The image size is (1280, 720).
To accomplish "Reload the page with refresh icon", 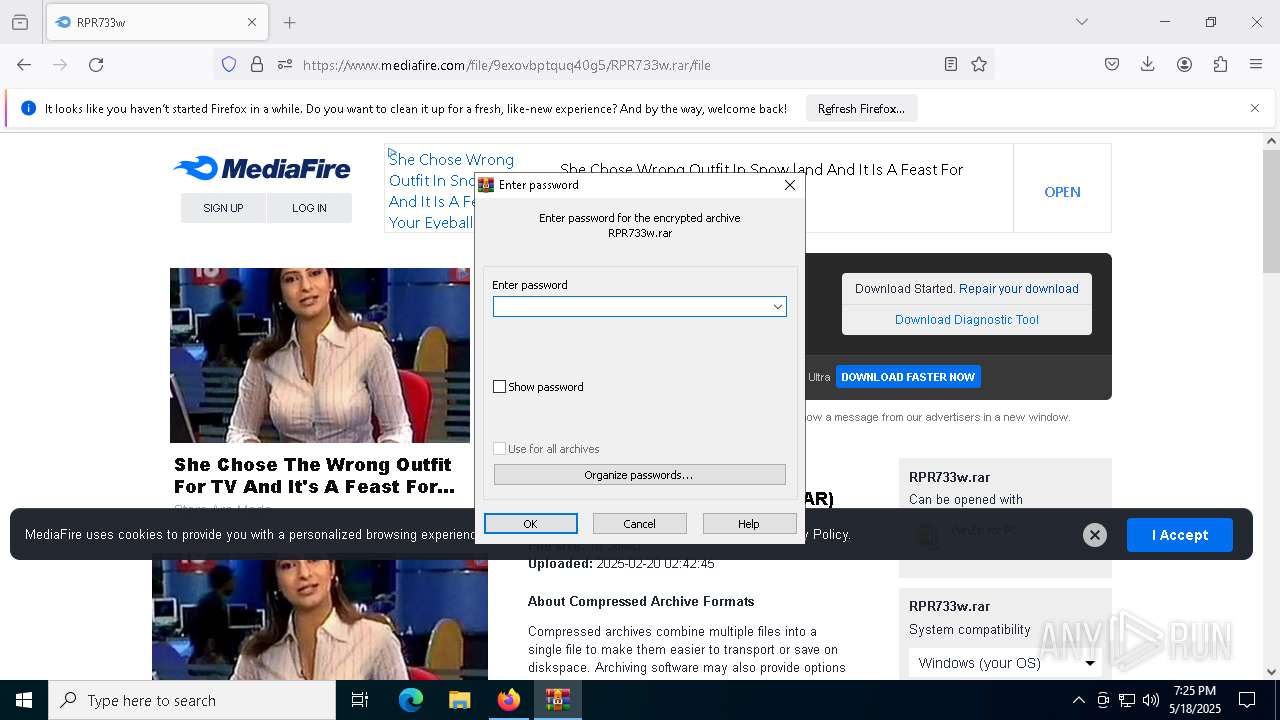I will tap(96, 64).
